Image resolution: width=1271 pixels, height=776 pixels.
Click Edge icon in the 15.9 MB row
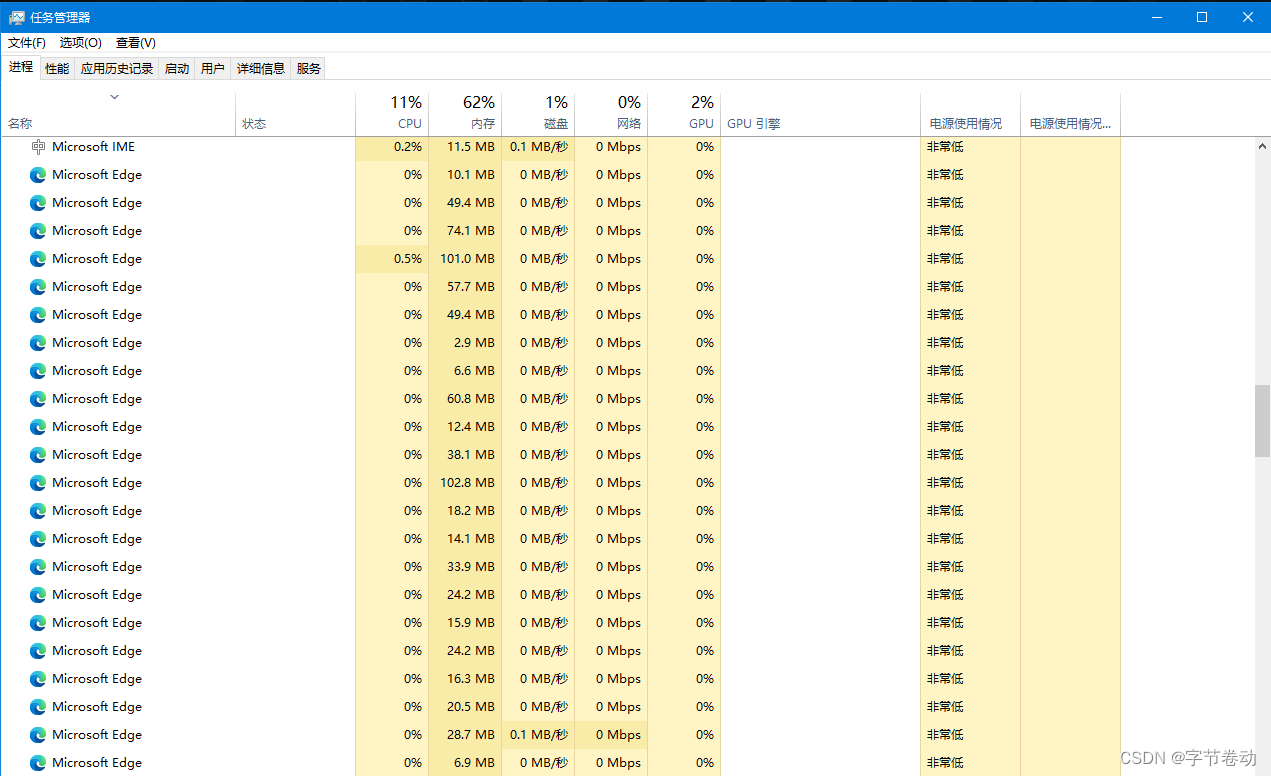click(38, 623)
